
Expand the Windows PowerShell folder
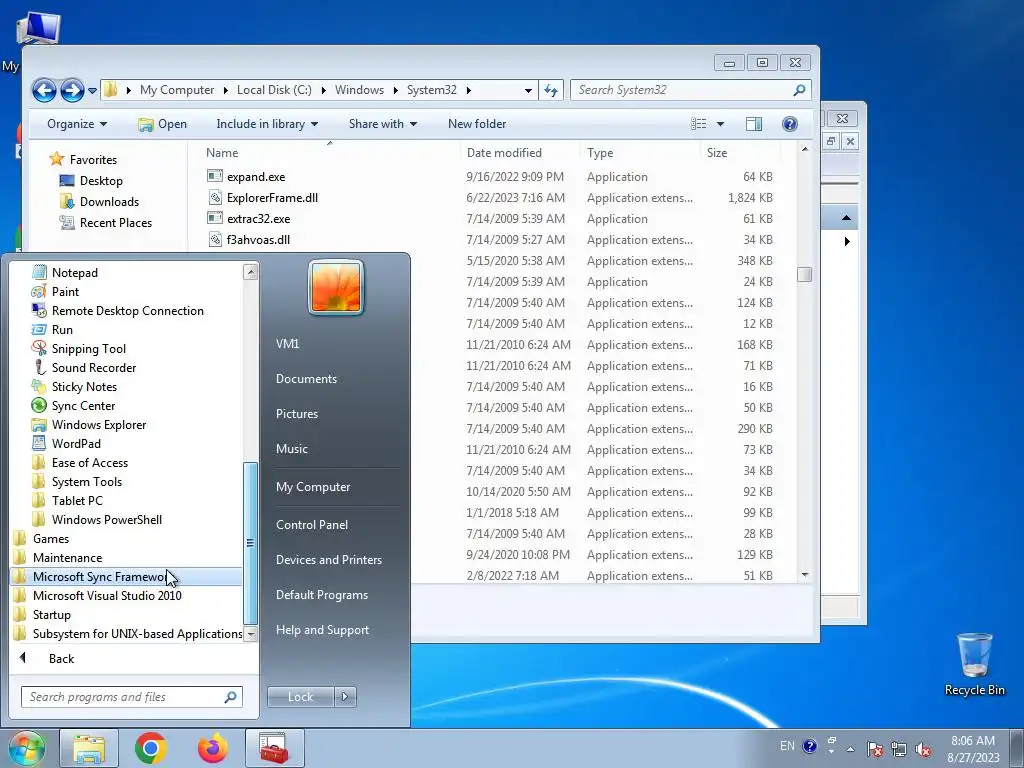[x=106, y=519]
